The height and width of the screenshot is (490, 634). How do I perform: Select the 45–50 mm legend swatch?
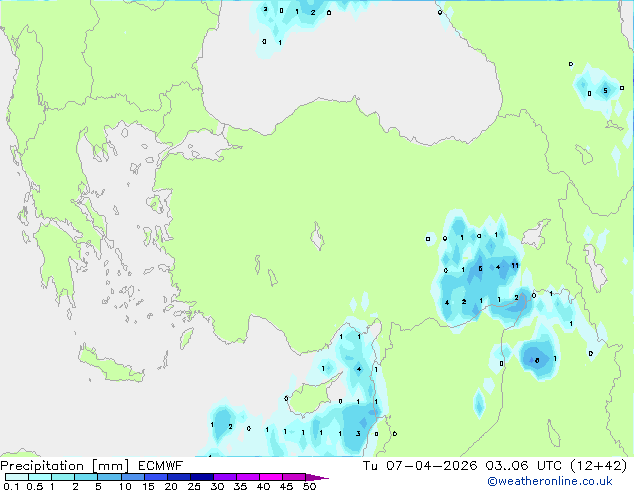pyautogui.click(x=294, y=477)
